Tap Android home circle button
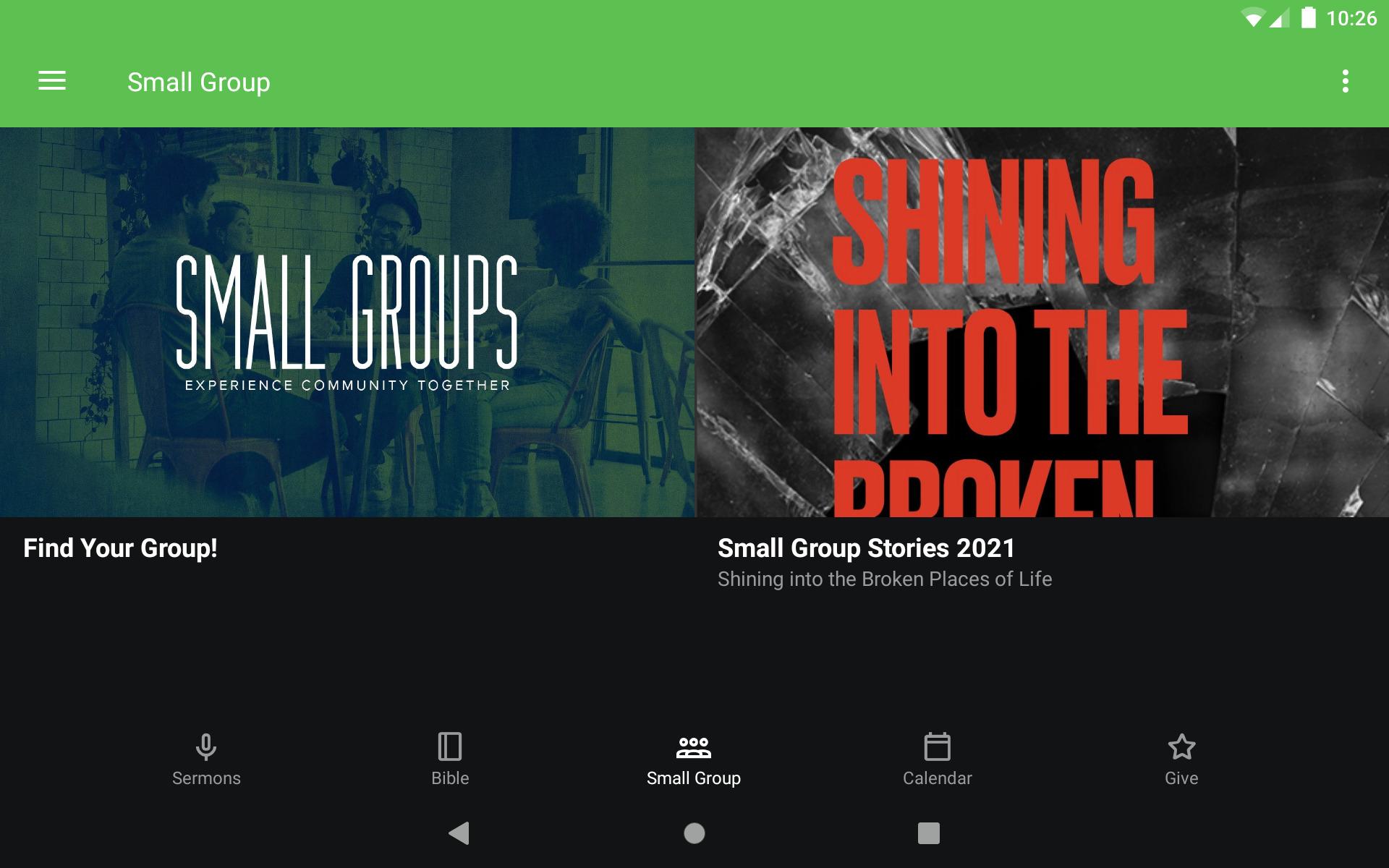 pyautogui.click(x=694, y=833)
